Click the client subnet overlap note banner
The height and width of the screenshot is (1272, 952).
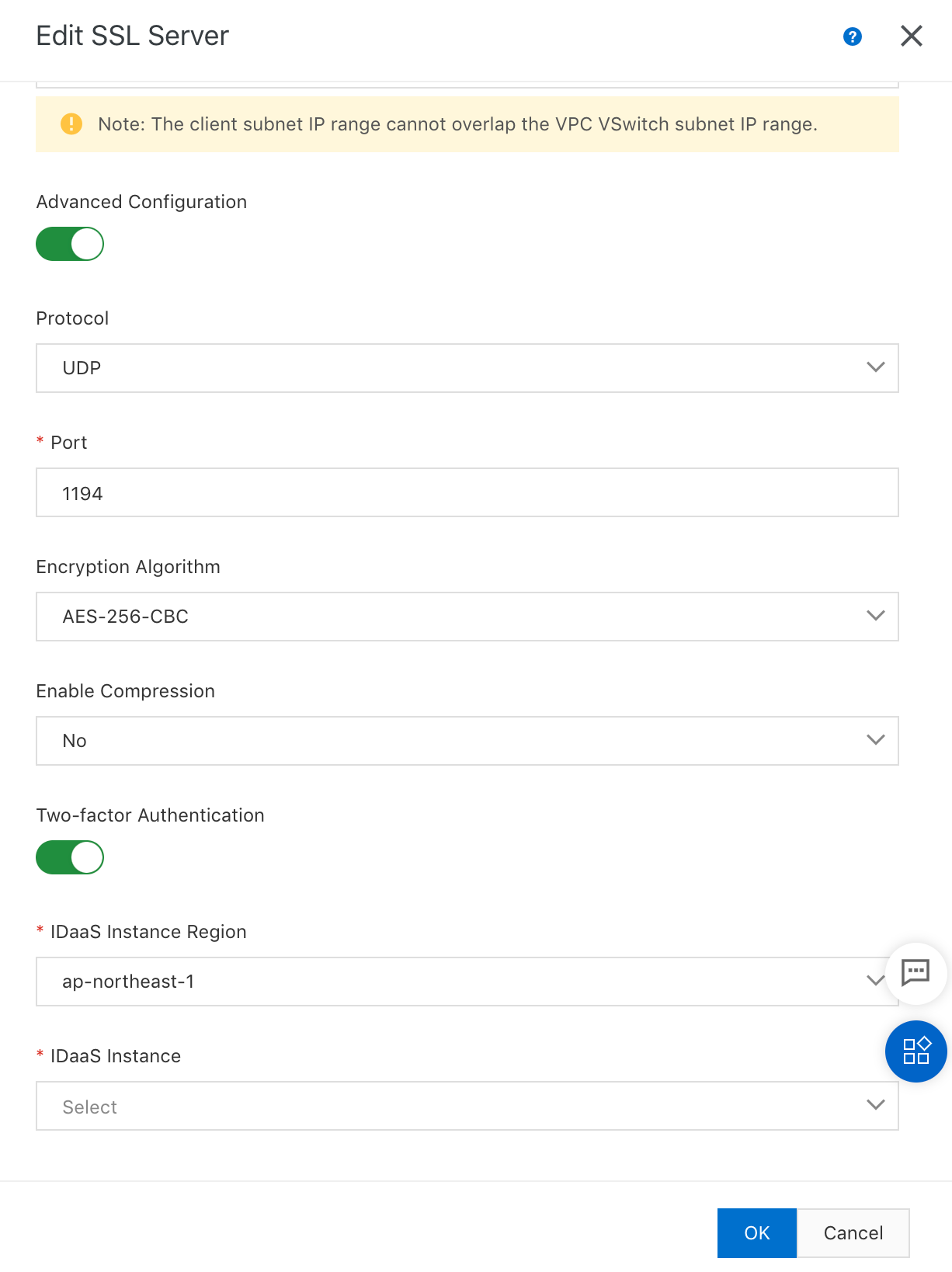click(466, 124)
